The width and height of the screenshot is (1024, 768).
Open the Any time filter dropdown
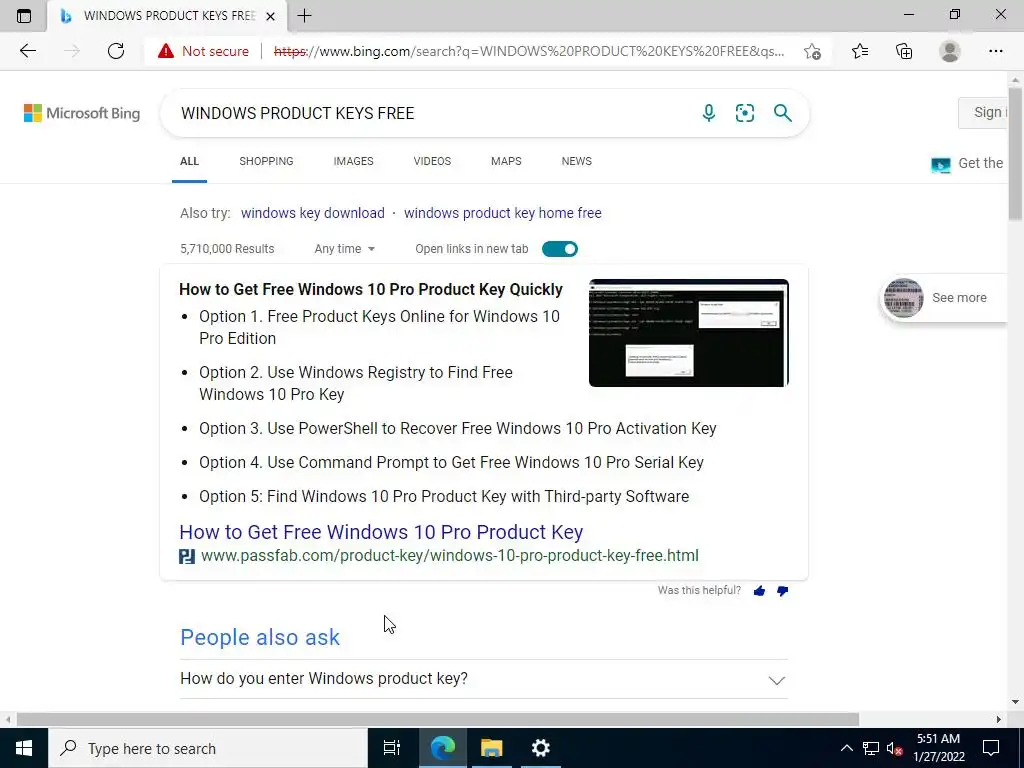344,249
